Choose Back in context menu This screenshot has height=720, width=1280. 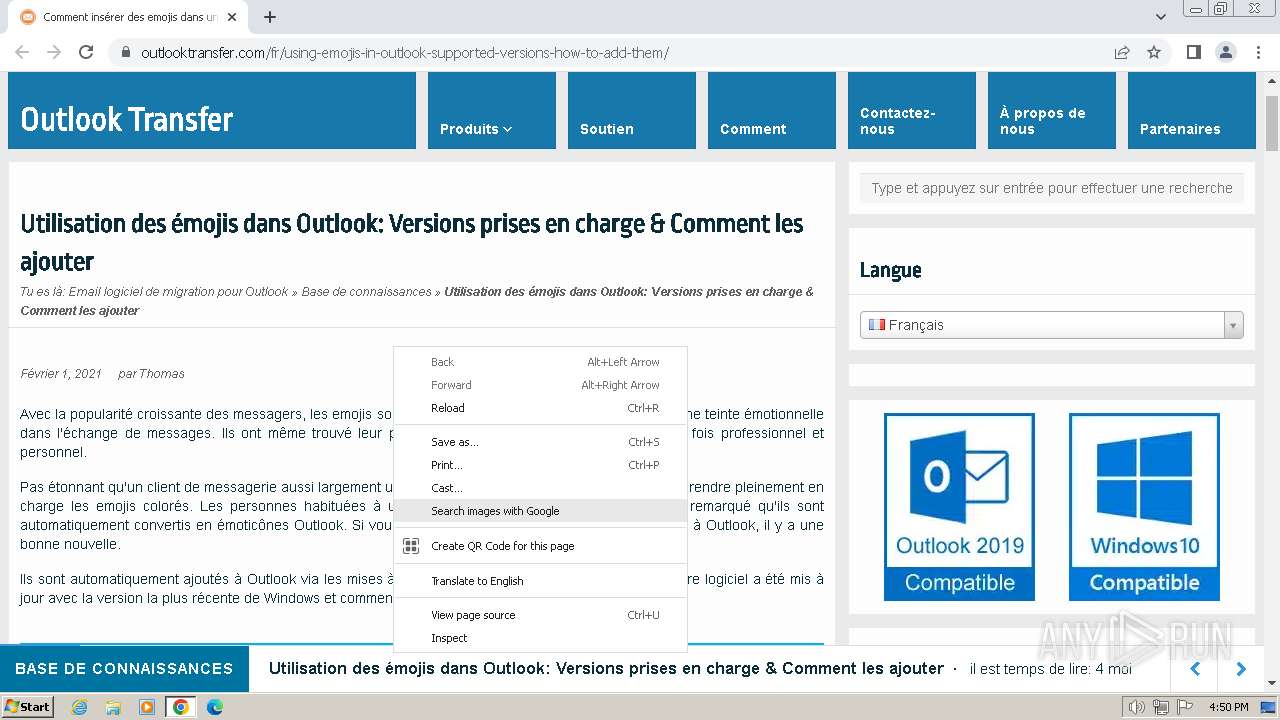540,362
